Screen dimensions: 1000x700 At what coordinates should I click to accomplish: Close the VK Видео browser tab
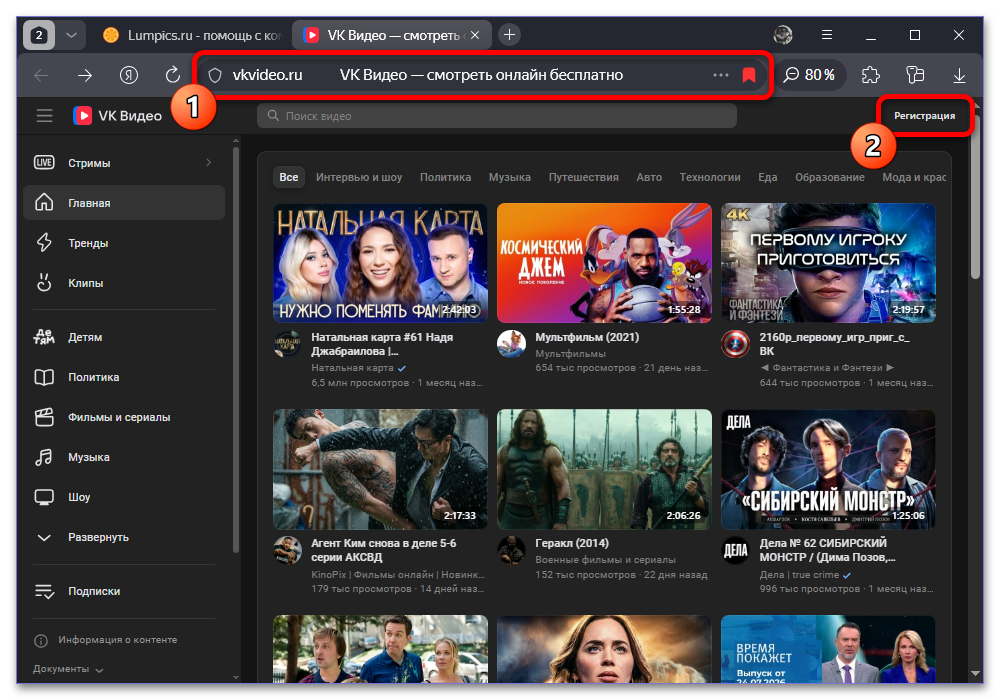point(475,36)
